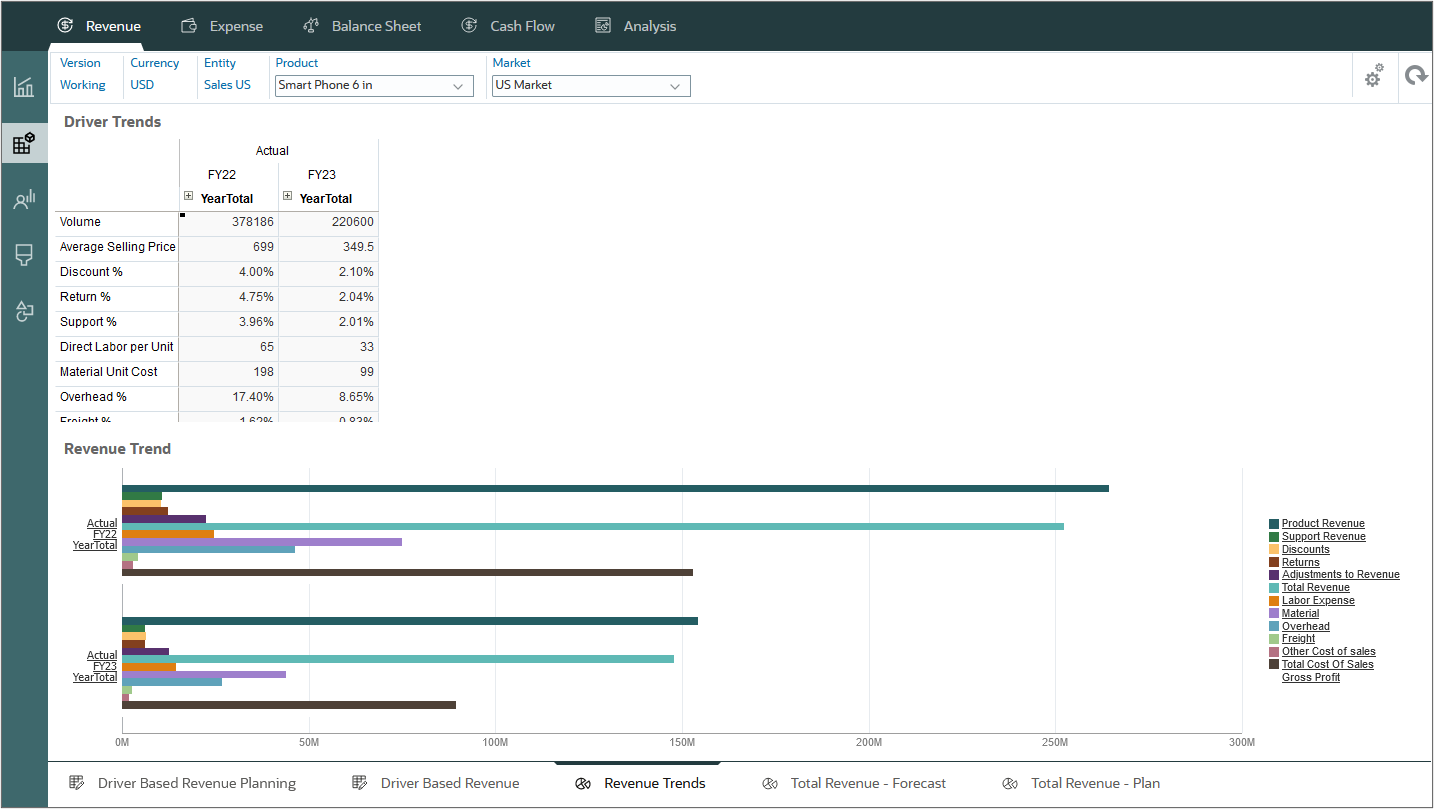Open the process cycle icon in the sidebar
The width and height of the screenshot is (1434, 809).
(x=24, y=311)
